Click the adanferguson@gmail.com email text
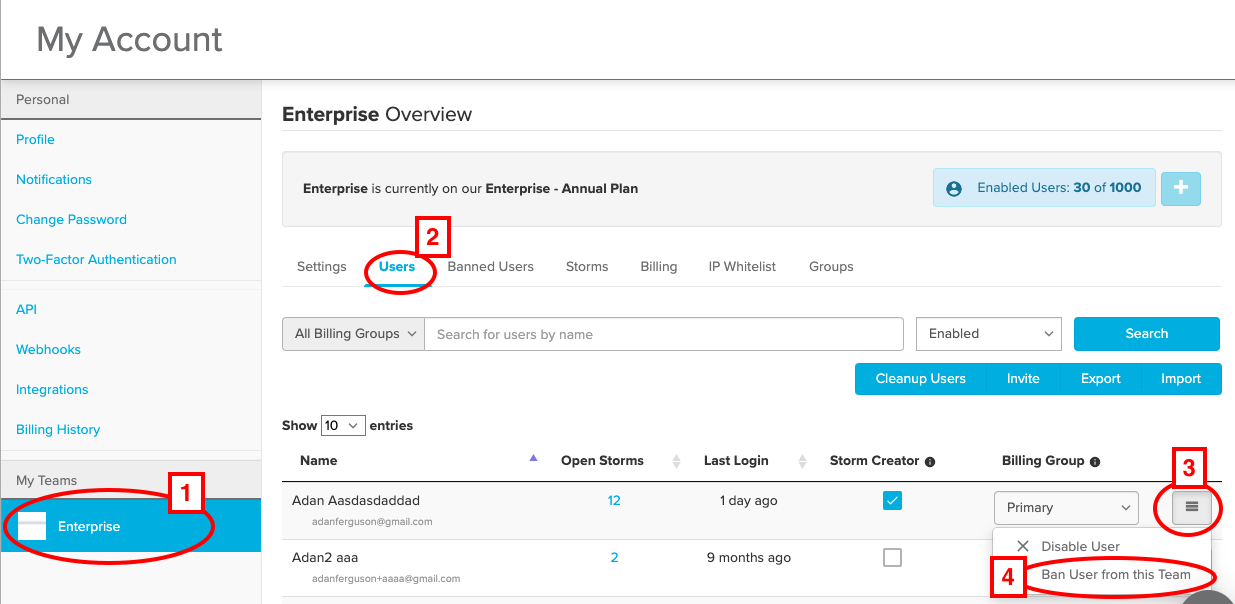Screen dimensions: 1235x604 372,522
